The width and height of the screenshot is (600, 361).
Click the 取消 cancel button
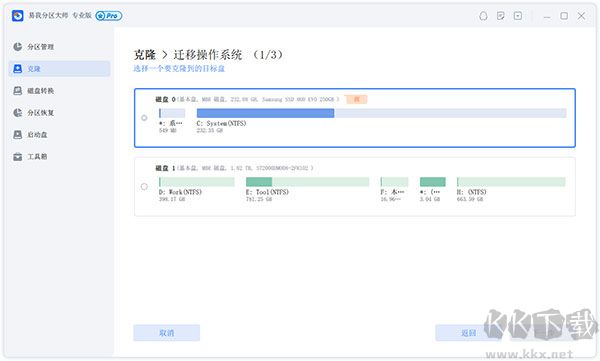pos(166,333)
